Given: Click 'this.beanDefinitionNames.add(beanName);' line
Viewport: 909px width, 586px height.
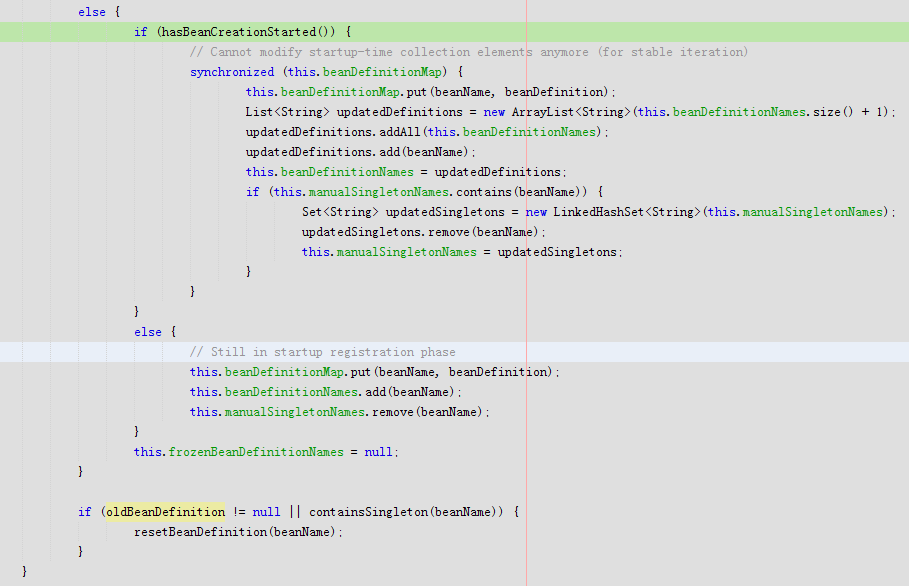Looking at the screenshot, I should tap(326, 392).
